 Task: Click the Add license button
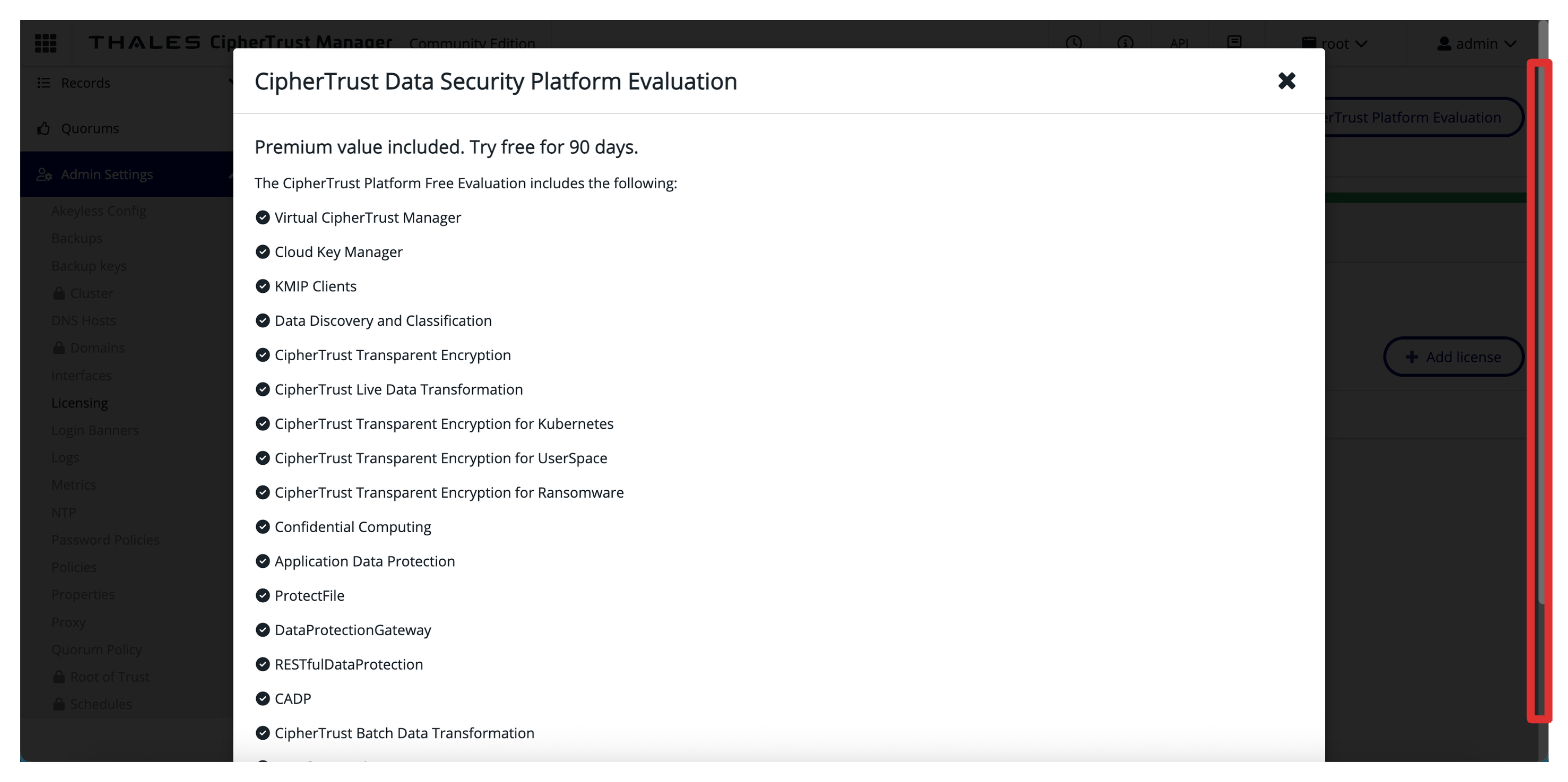(1452, 357)
